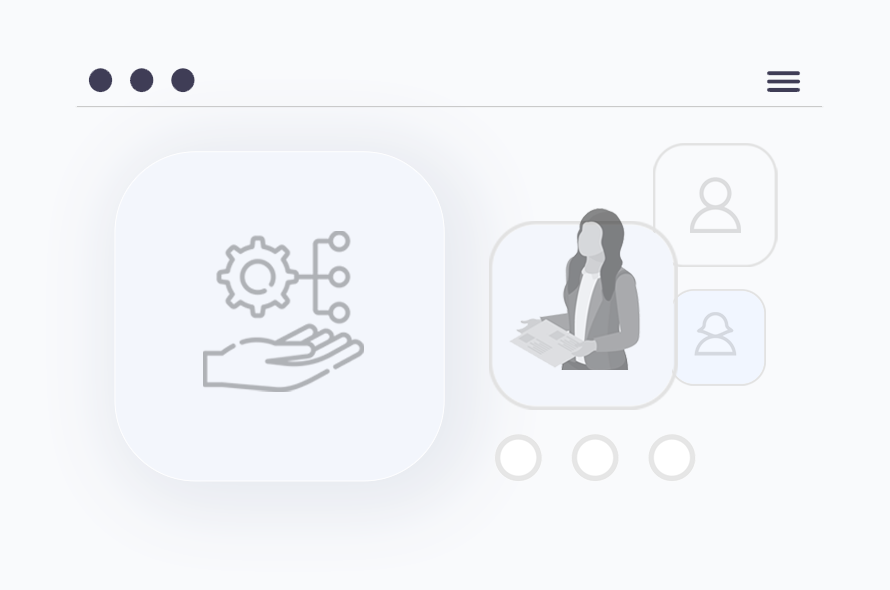
Task: Select the top node circle beside gear
Action: point(339,241)
